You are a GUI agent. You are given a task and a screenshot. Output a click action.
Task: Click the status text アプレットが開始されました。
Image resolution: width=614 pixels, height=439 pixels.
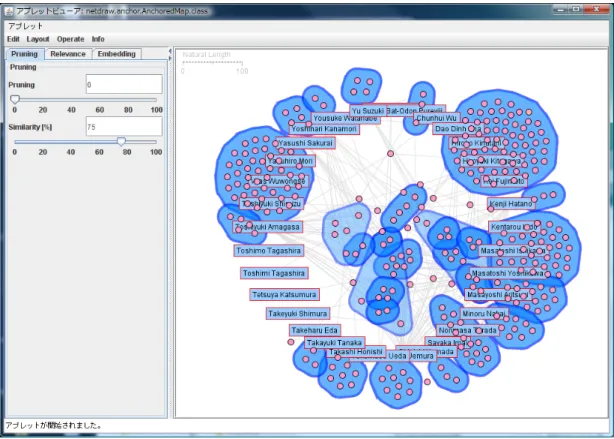(54, 425)
